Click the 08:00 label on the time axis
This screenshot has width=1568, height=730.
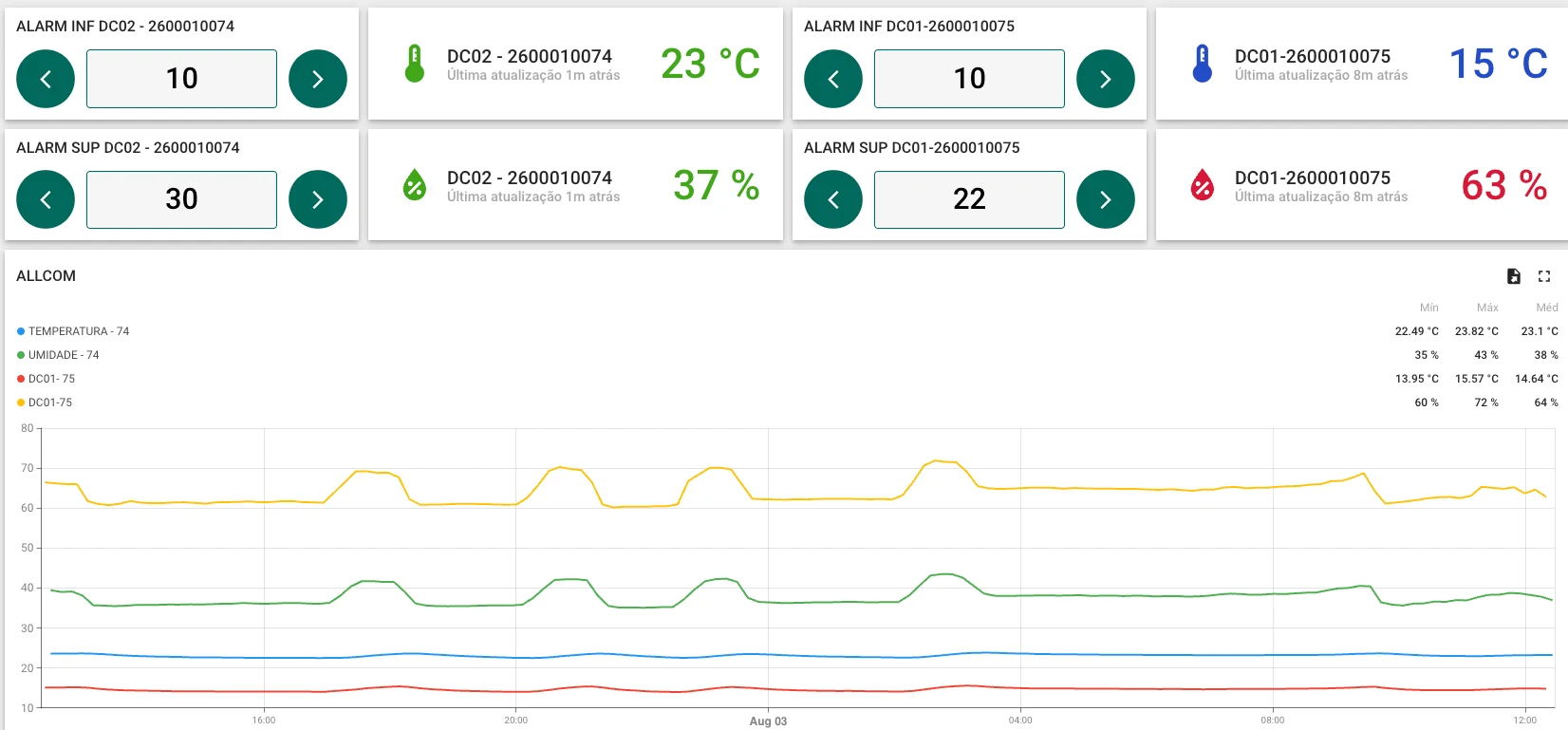1273,721
